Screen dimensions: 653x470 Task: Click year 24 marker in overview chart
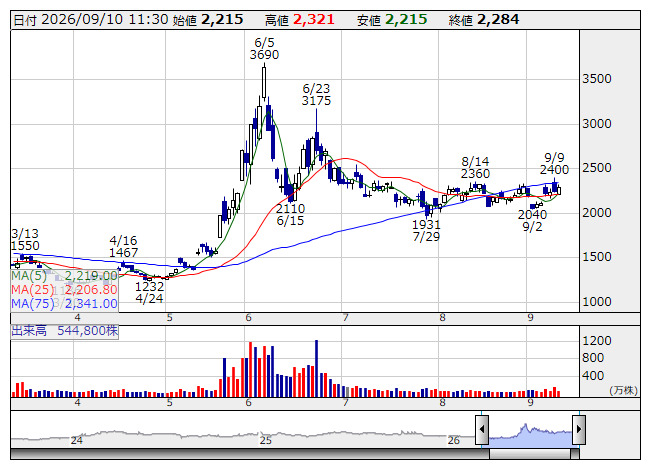(x=77, y=440)
